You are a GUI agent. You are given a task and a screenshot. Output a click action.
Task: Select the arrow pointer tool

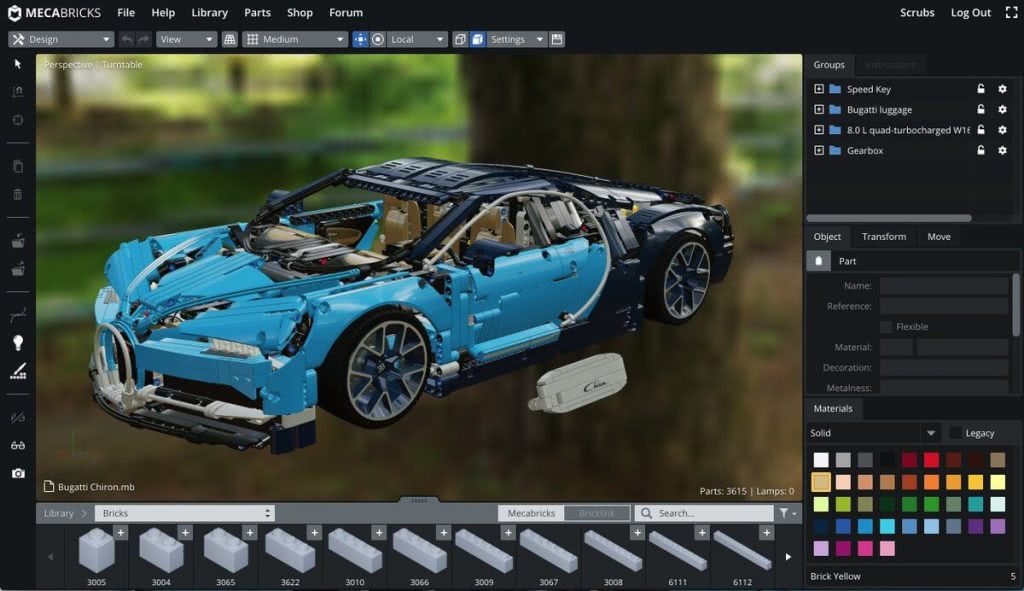[18, 64]
